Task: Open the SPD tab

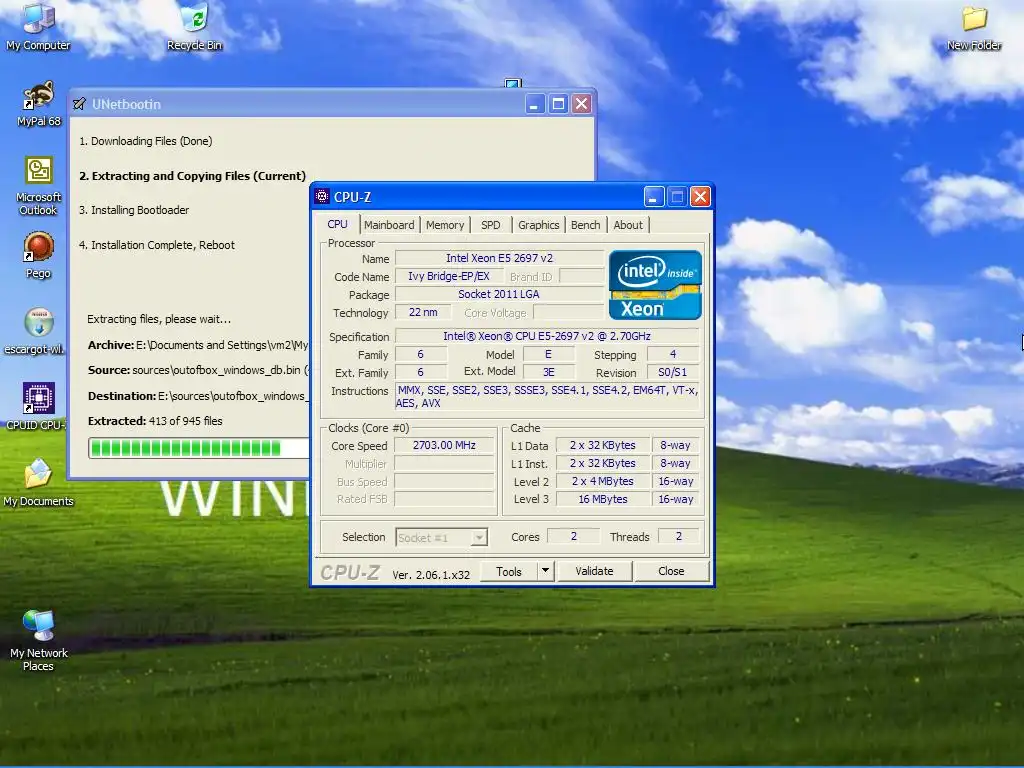Action: tap(490, 225)
